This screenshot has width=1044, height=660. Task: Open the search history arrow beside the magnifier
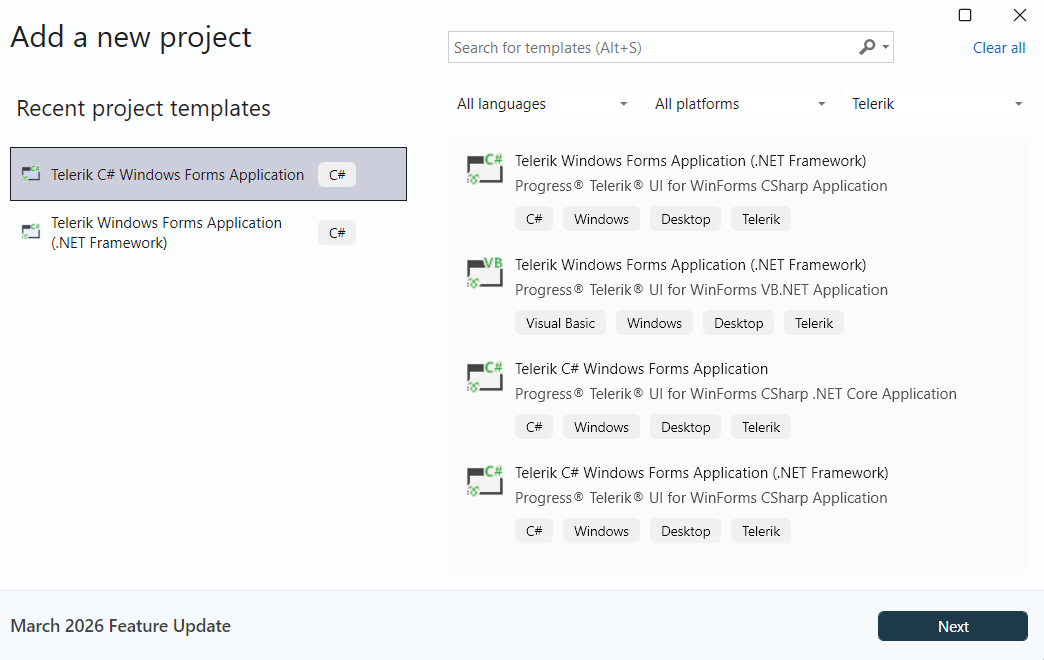(884, 47)
